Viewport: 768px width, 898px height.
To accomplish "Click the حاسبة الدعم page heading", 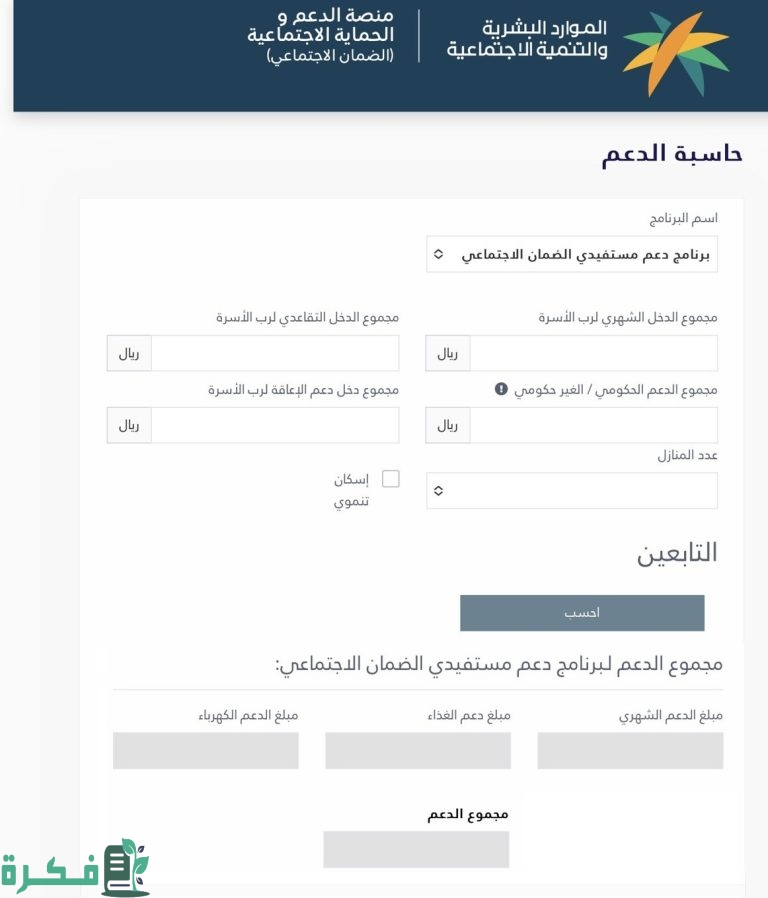I will [671, 154].
